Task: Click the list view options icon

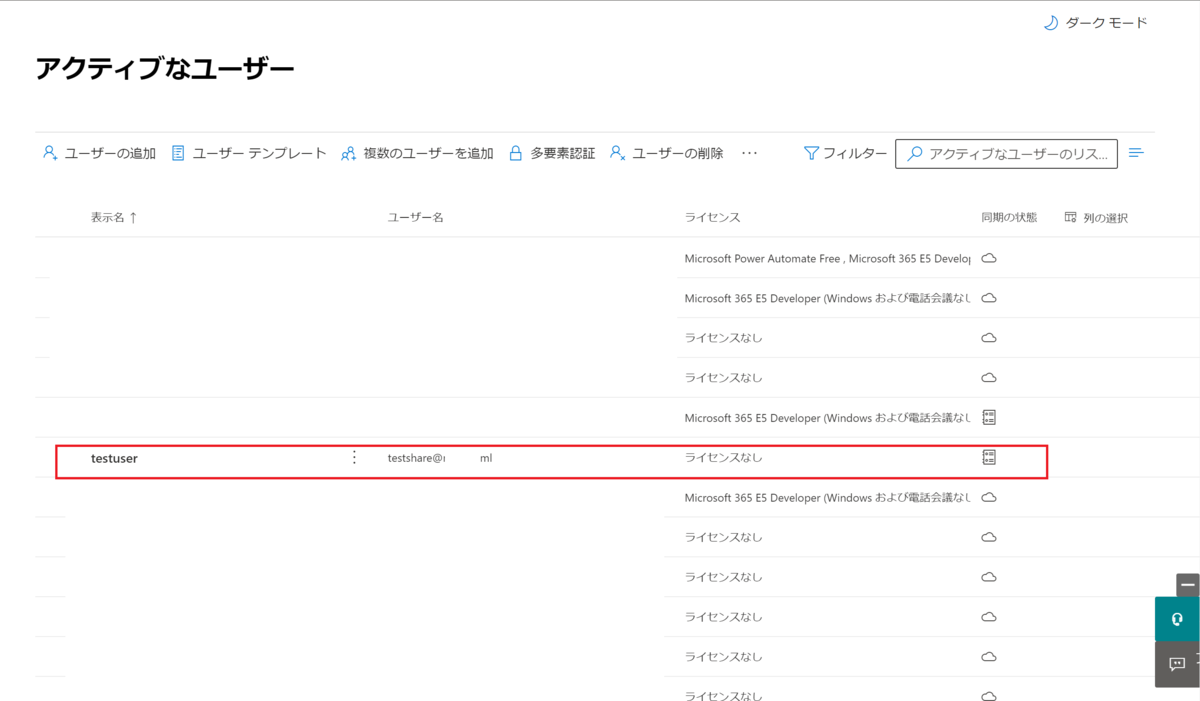Action: coord(1136,153)
